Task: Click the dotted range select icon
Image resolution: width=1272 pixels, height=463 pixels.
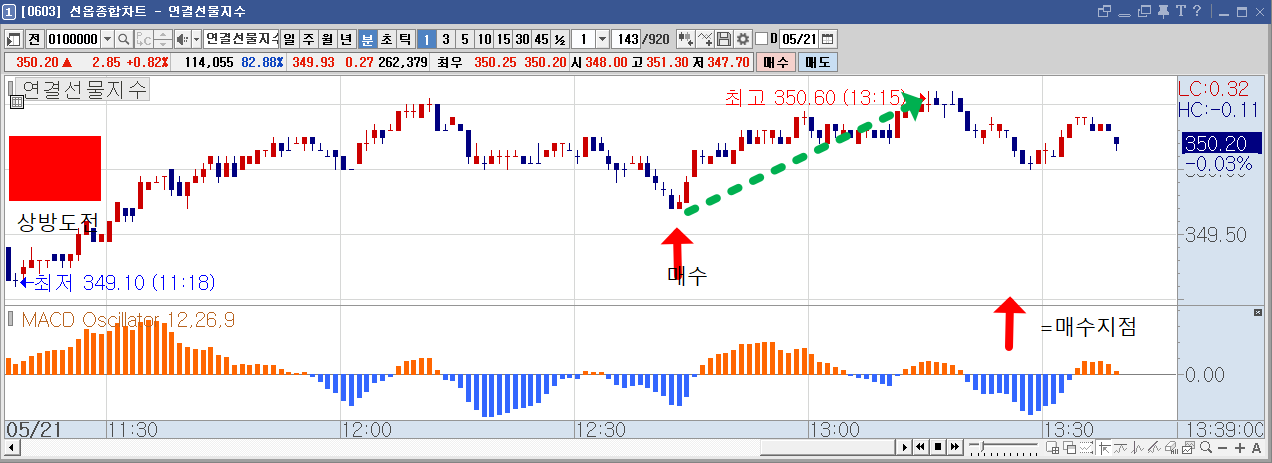Action: coord(1086,447)
